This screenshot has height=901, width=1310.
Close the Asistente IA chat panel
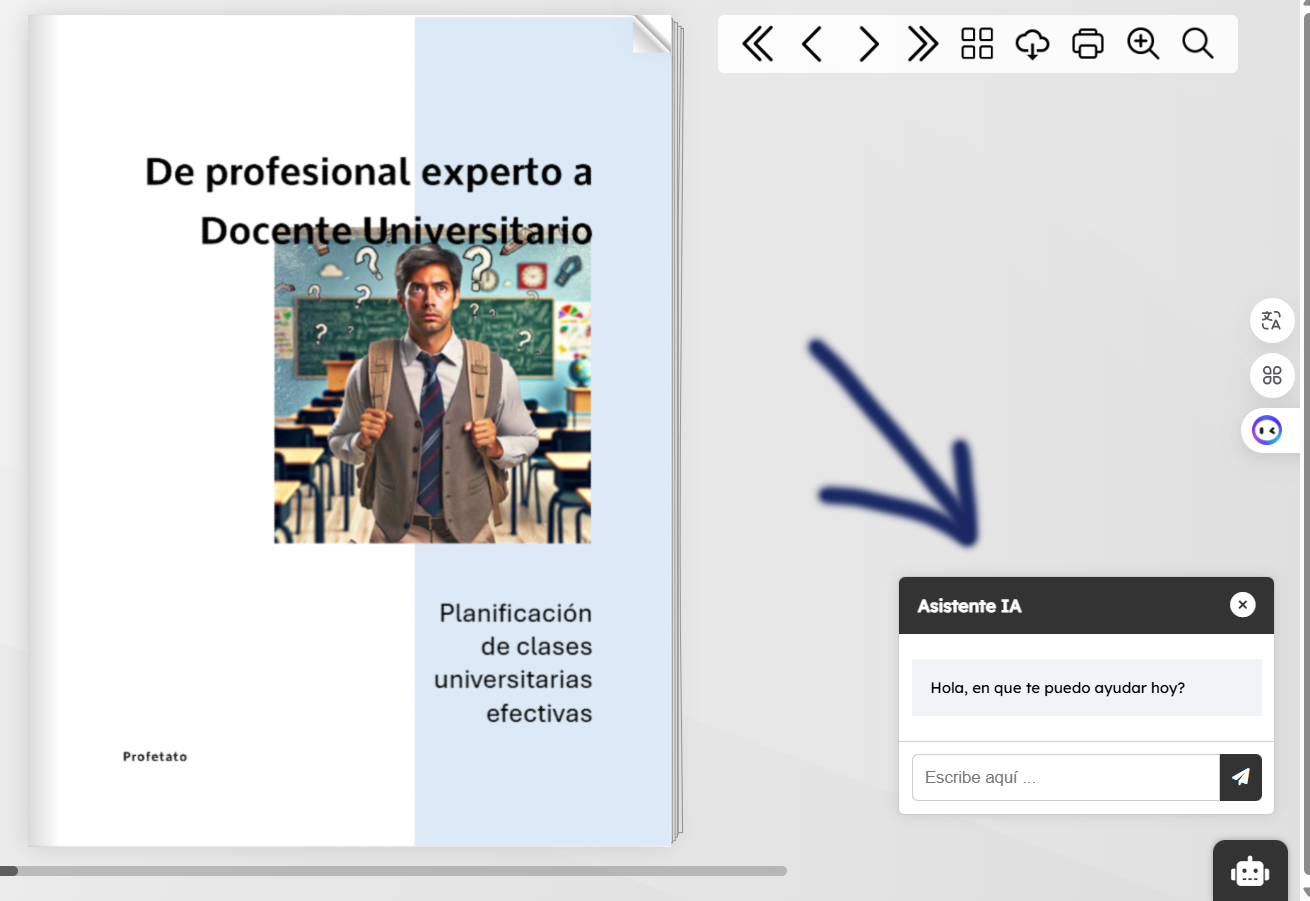coord(1242,605)
